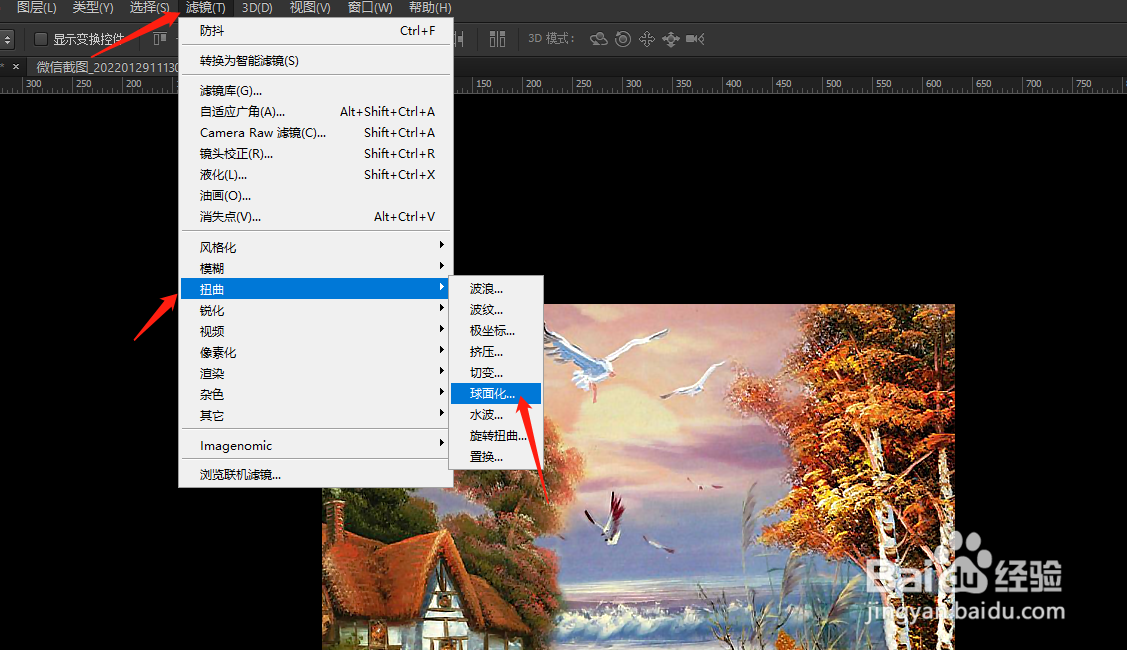Open the 视图(V) menu
Viewport: 1127px width, 650px height.
click(310, 8)
